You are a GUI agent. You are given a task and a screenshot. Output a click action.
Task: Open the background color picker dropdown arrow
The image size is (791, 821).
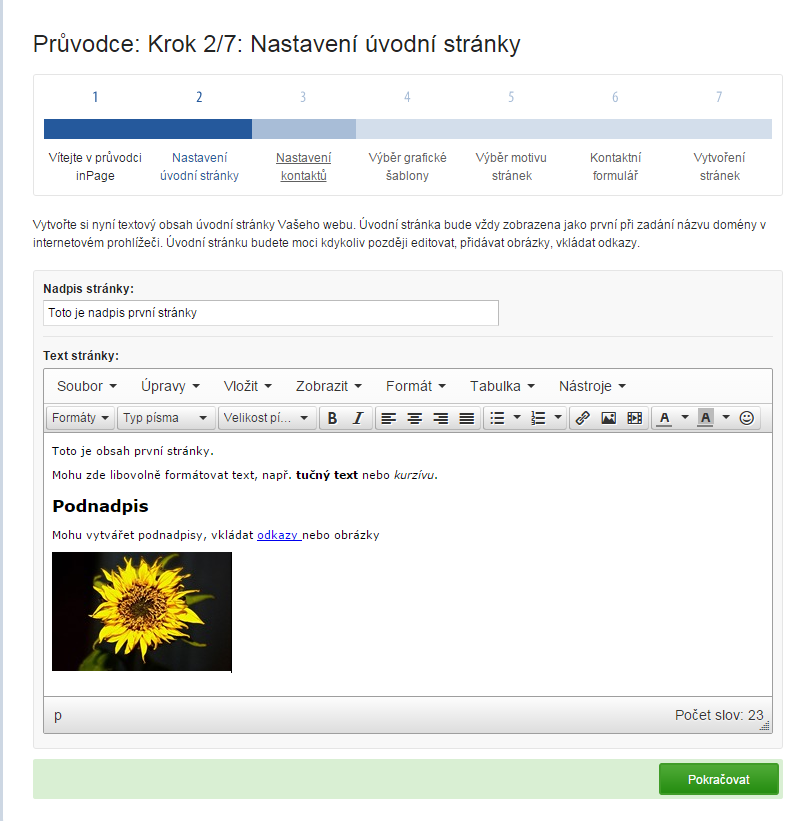point(726,417)
